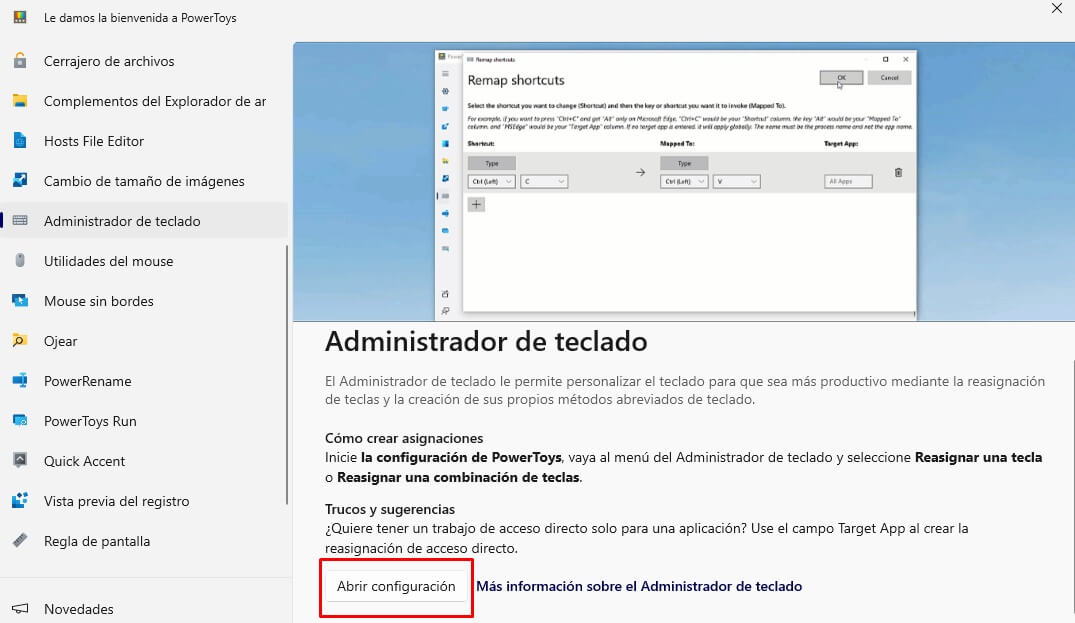Click the Cambio de tamaño de imágenes icon
1075x623 pixels.
(x=20, y=180)
